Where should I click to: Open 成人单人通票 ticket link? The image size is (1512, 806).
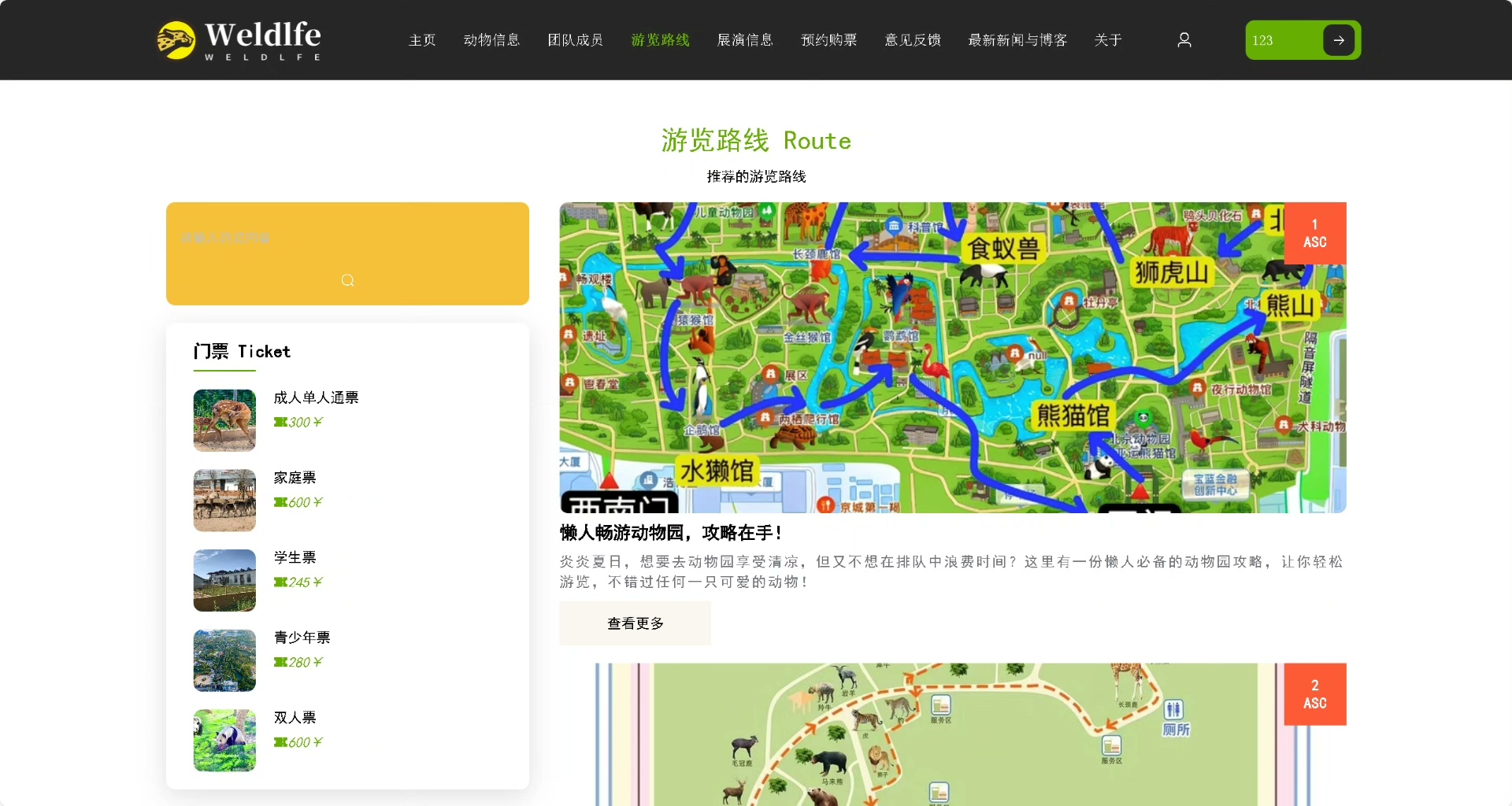click(317, 398)
